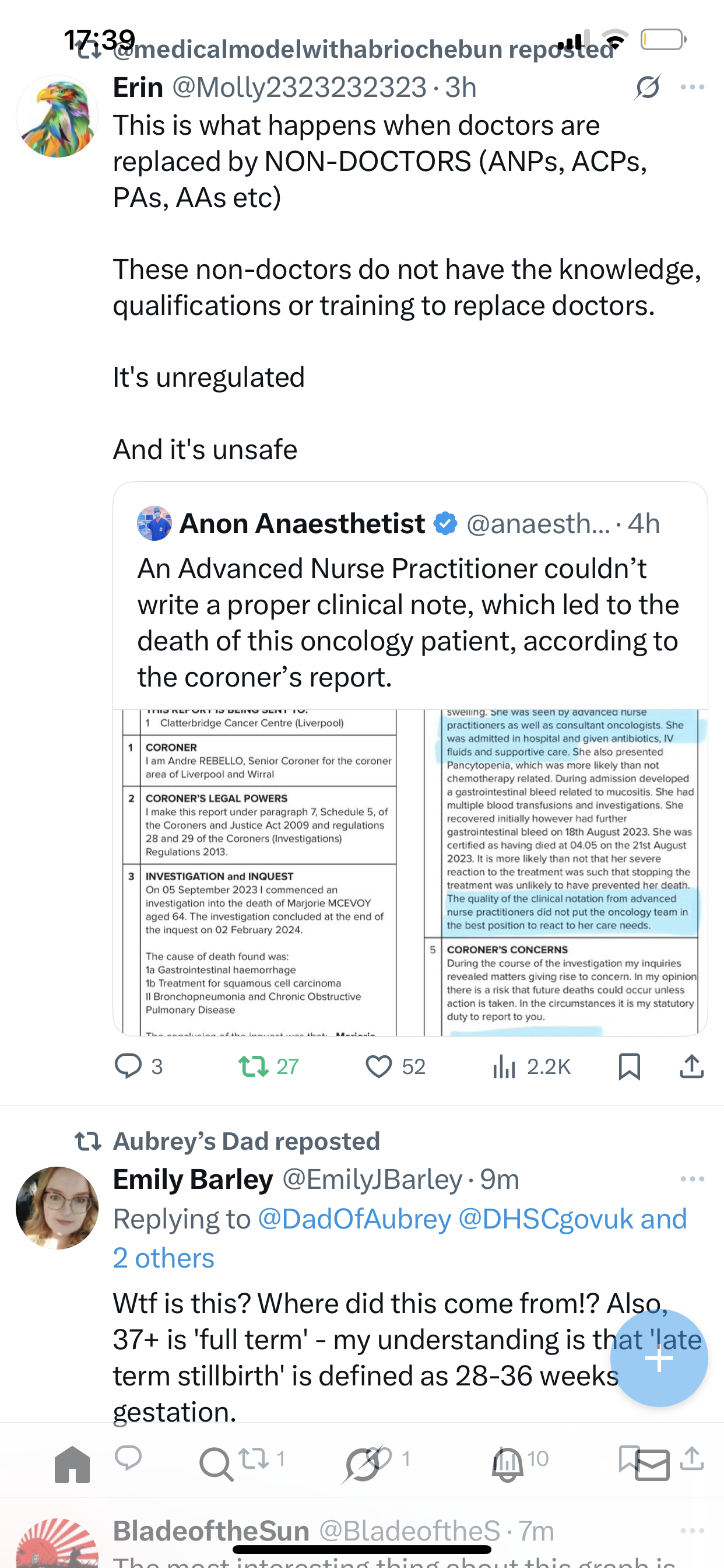This screenshot has width=724, height=1568.
Task: View analytics for Erin's post
Action: point(504,1066)
